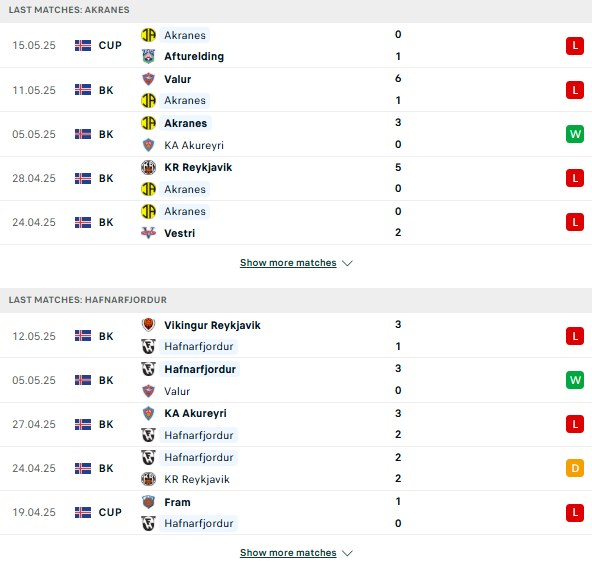Click the Iceland flag on the 15.05.25 CUP match
The image size is (592, 570).
[x=83, y=45]
